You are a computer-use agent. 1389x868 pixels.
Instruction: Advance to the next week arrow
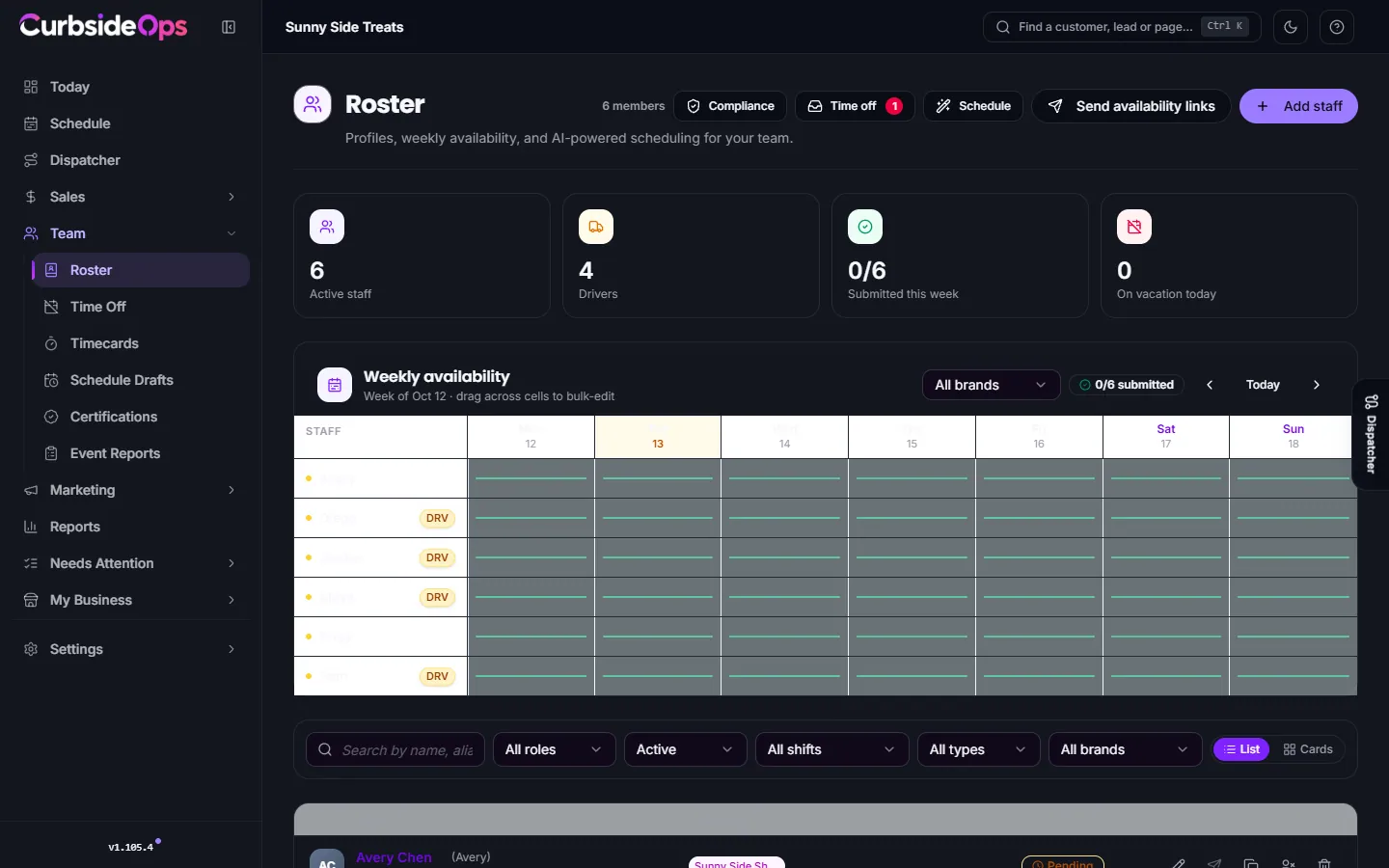pyautogui.click(x=1317, y=385)
